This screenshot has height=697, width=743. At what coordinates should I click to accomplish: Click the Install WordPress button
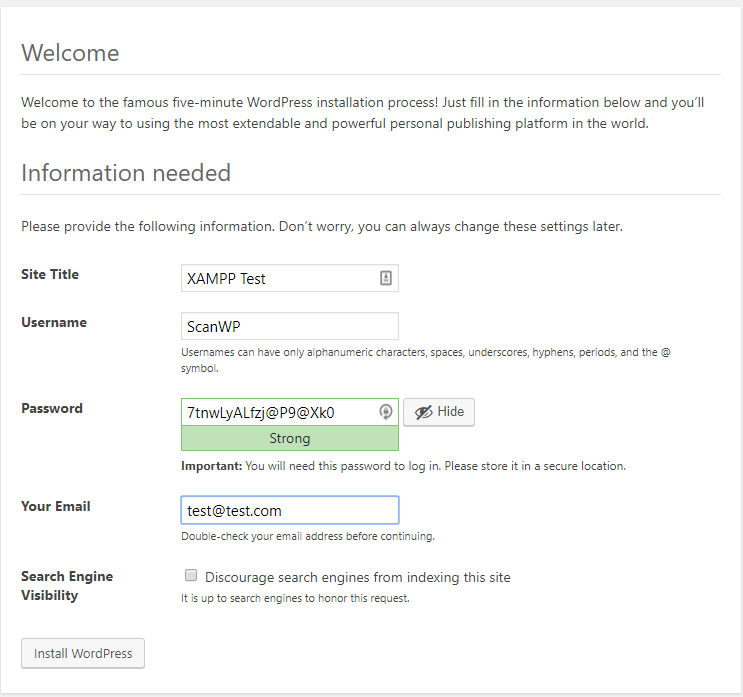(x=83, y=653)
